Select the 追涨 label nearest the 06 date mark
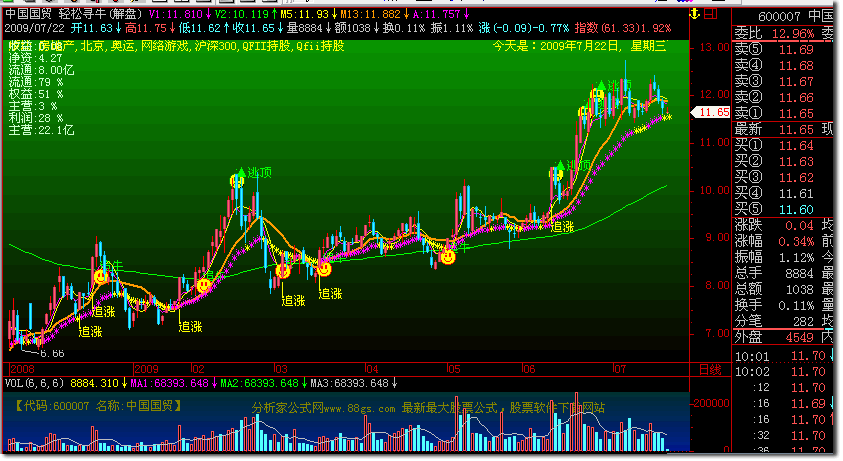843x461 pixels. click(562, 227)
